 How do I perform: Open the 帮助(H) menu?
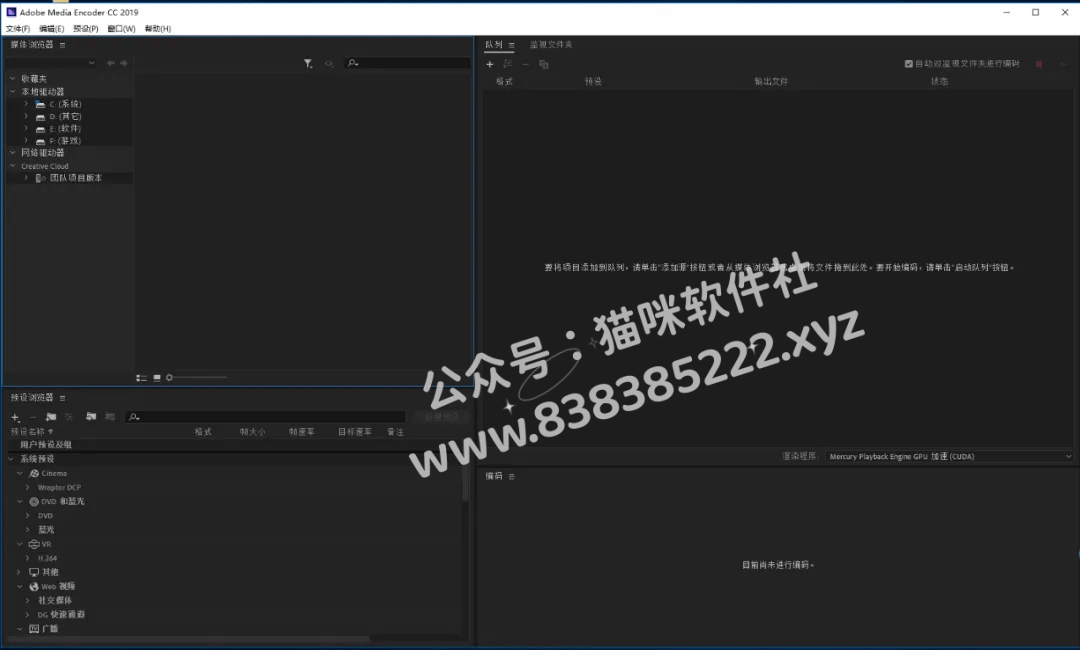[x=158, y=29]
